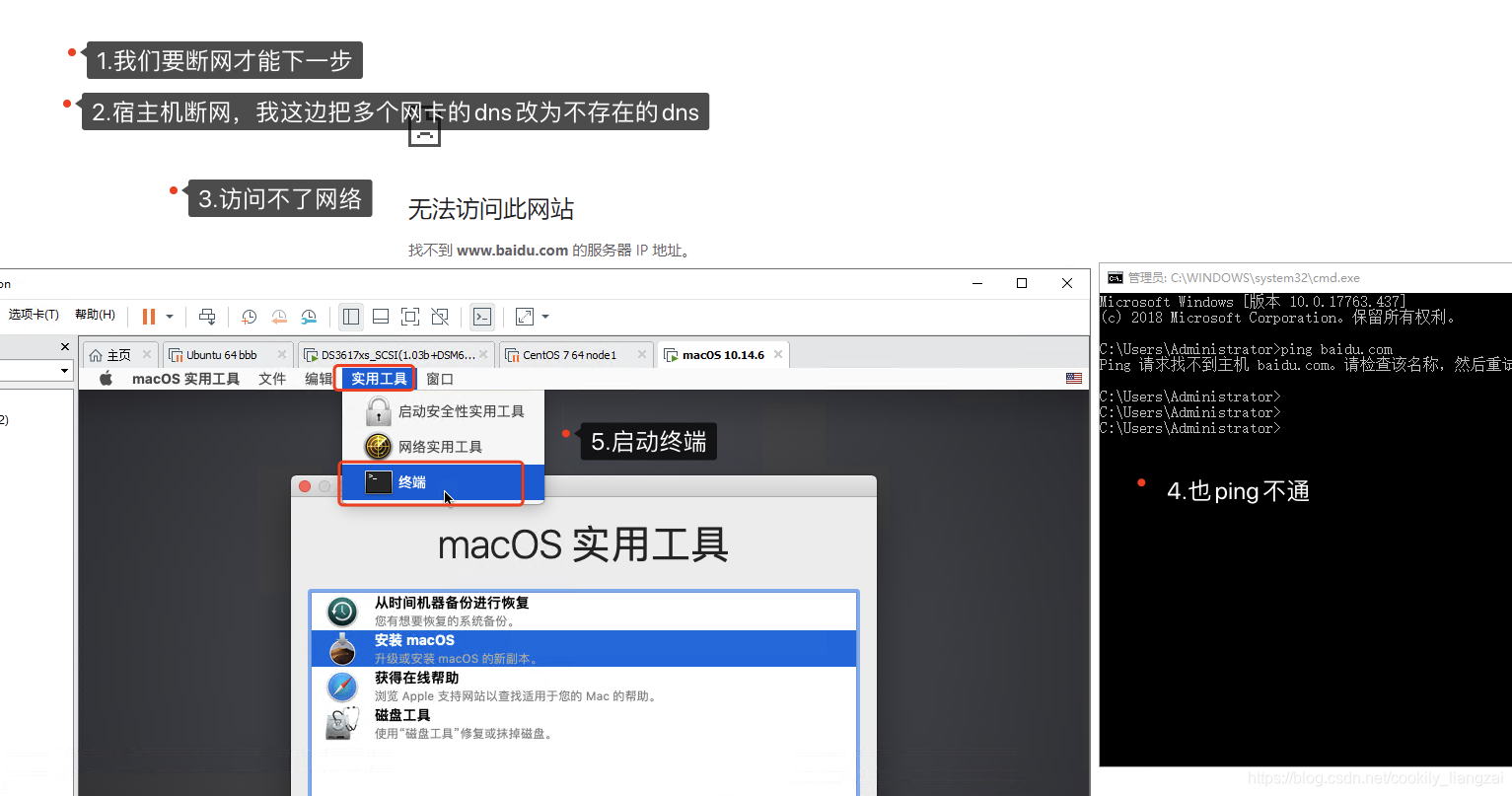The width and height of the screenshot is (1512, 796).
Task: Open the 窗口 menu in macOS
Action: coord(440,379)
